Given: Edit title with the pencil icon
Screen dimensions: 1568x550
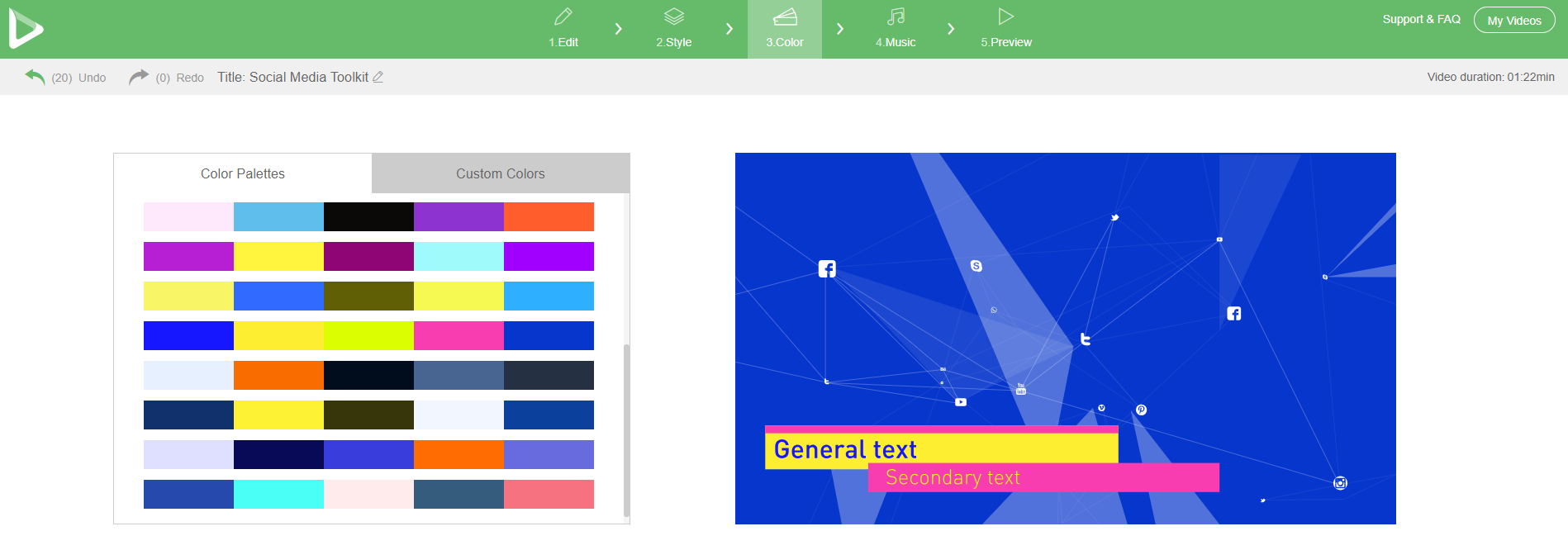Looking at the screenshot, I should tap(378, 77).
